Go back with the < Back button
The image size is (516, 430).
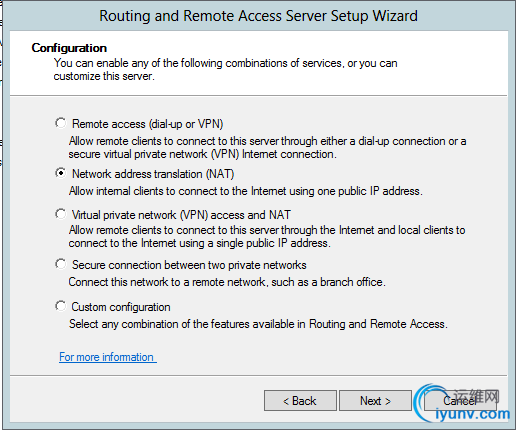pyautogui.click(x=300, y=401)
